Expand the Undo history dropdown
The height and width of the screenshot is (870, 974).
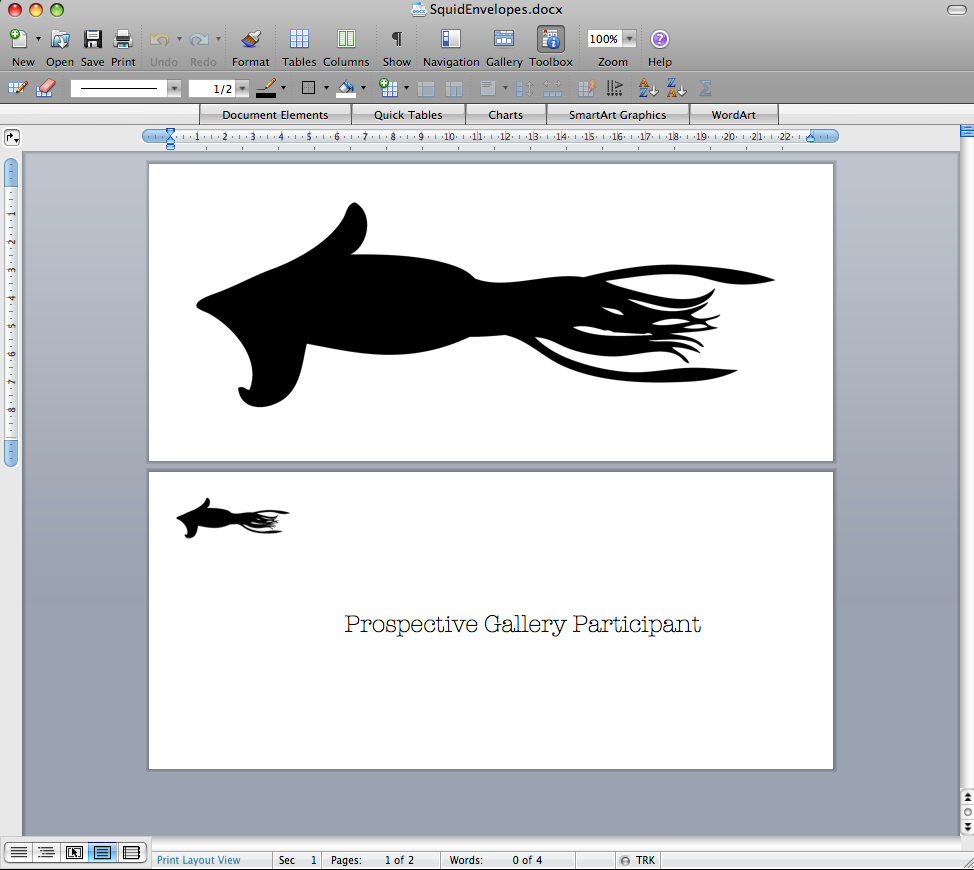179,39
